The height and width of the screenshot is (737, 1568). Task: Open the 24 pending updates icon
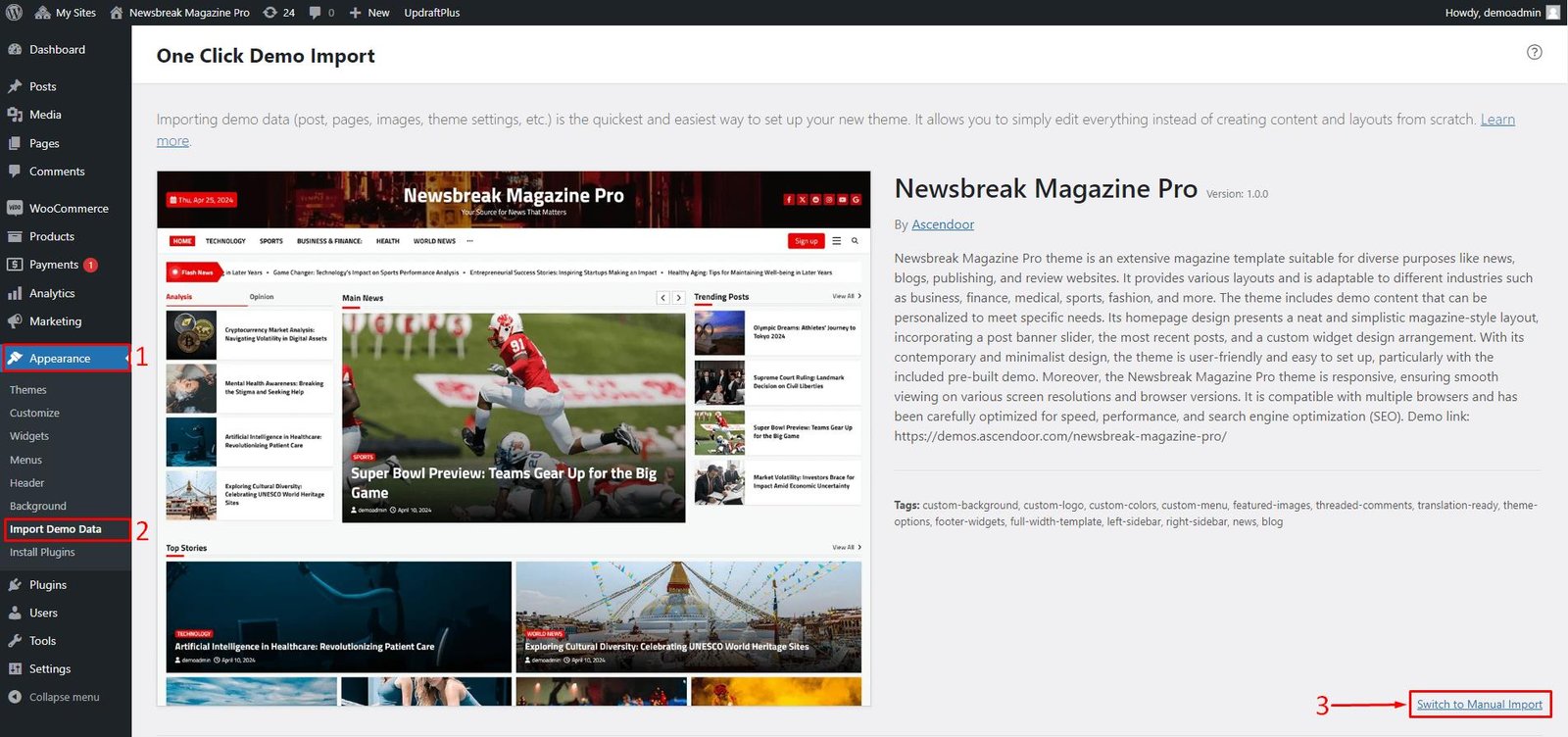click(279, 13)
